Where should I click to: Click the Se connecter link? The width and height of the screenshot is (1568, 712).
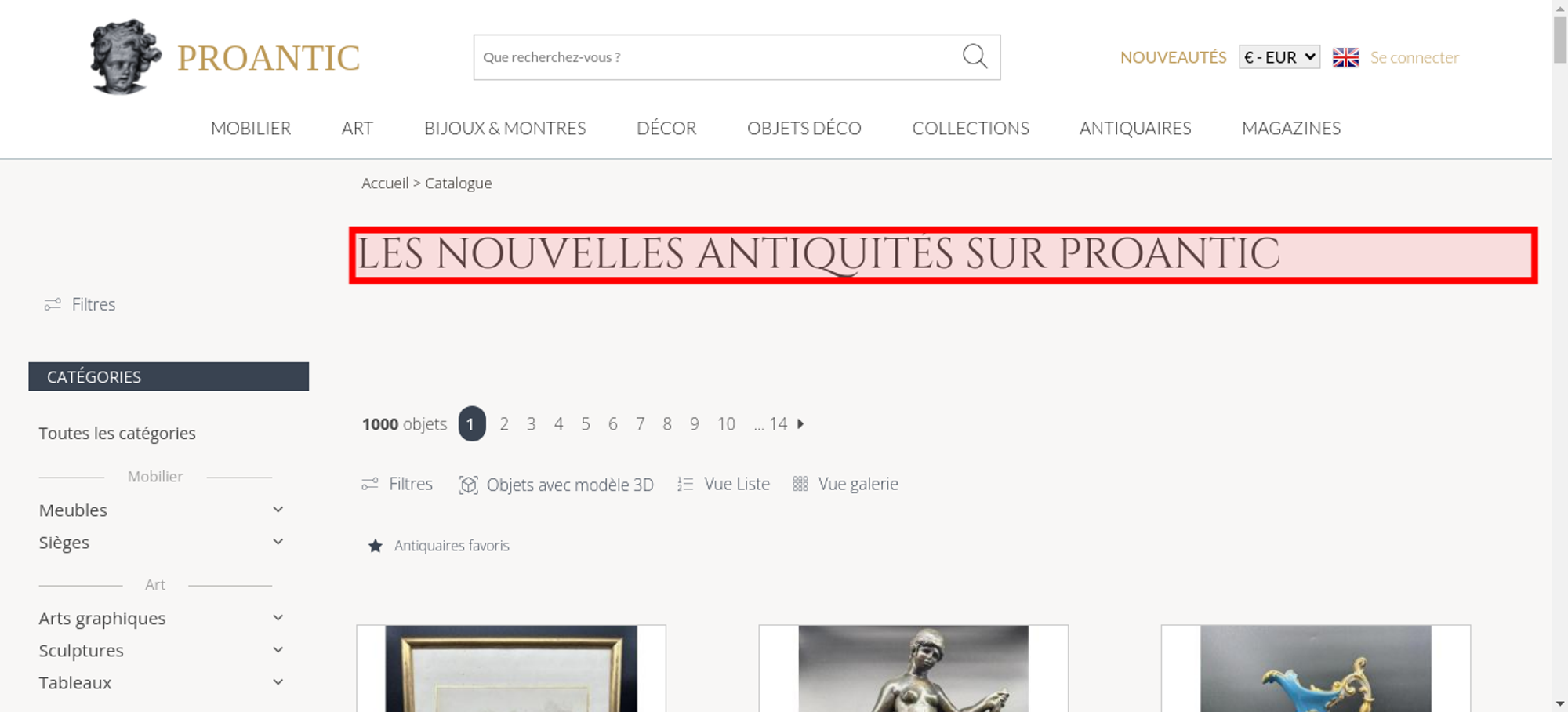(1414, 57)
